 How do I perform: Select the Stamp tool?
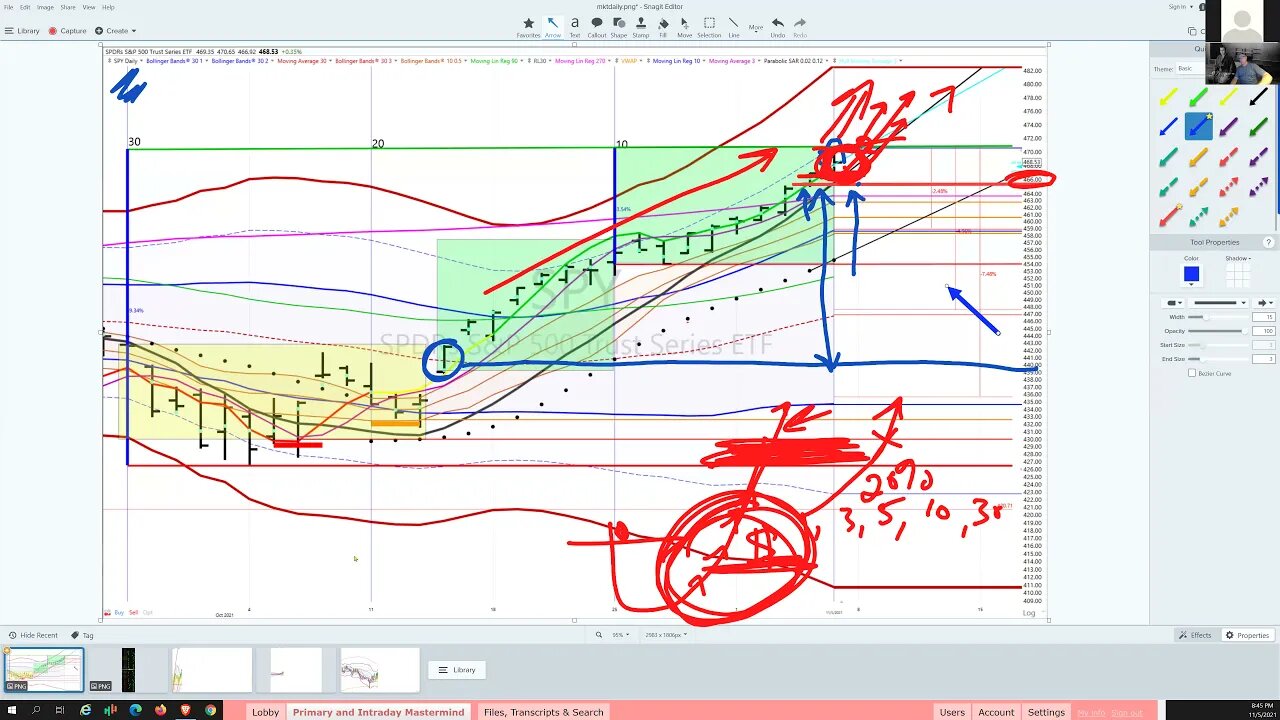[641, 26]
